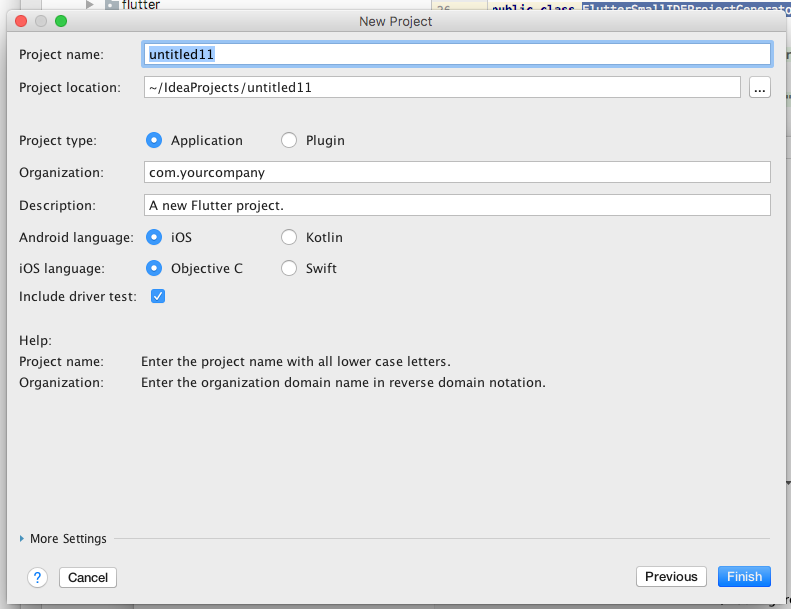Screen dimensions: 791x609
Task: Go back with the Previous button
Action: (x=671, y=576)
